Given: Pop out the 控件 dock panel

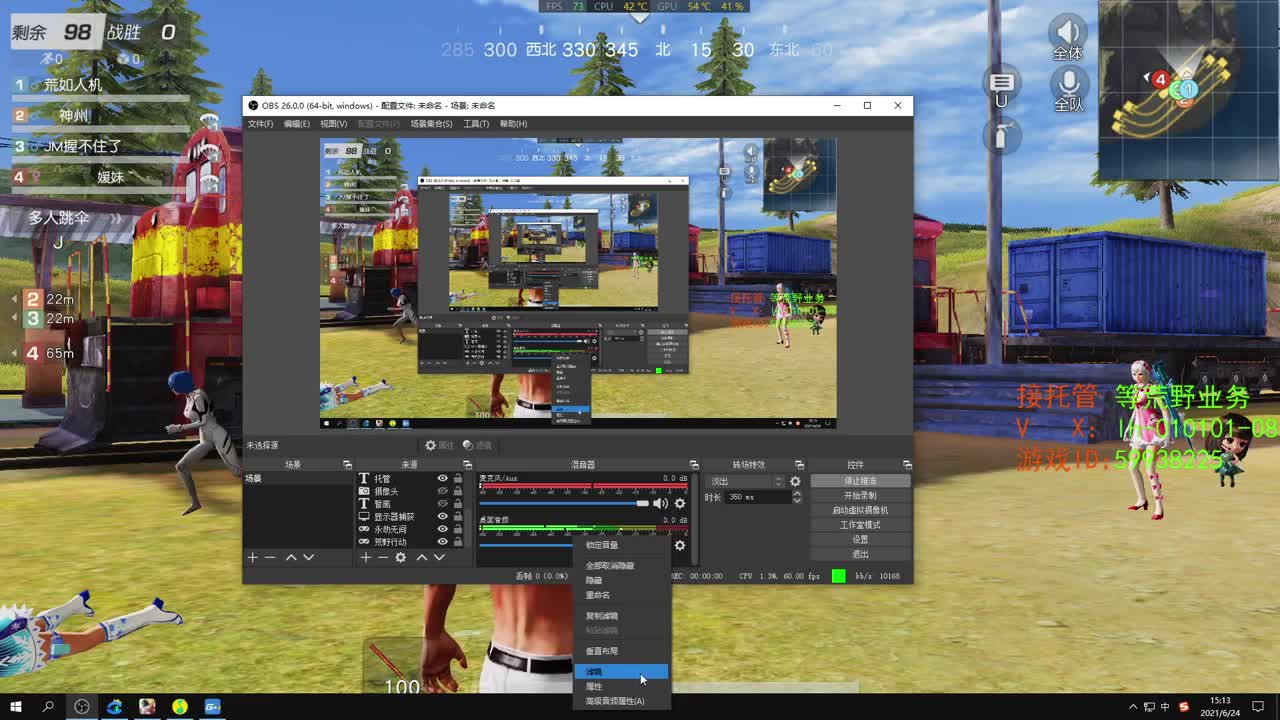Looking at the screenshot, I should tap(907, 465).
